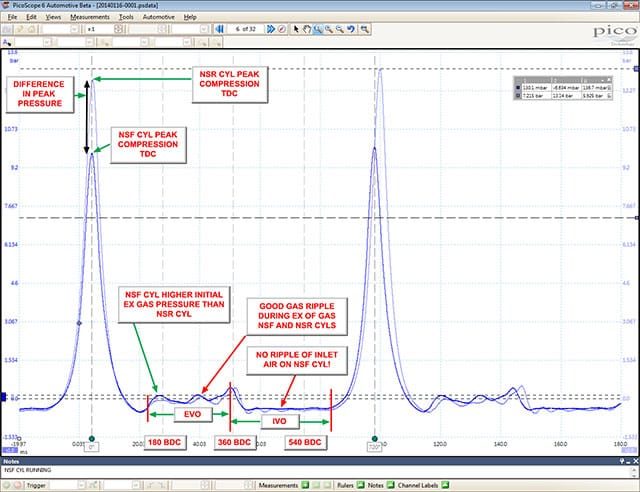Click the 'NSF CYL RUNNING' notes text field
Screen dimensions: 640x492
tap(314, 470)
